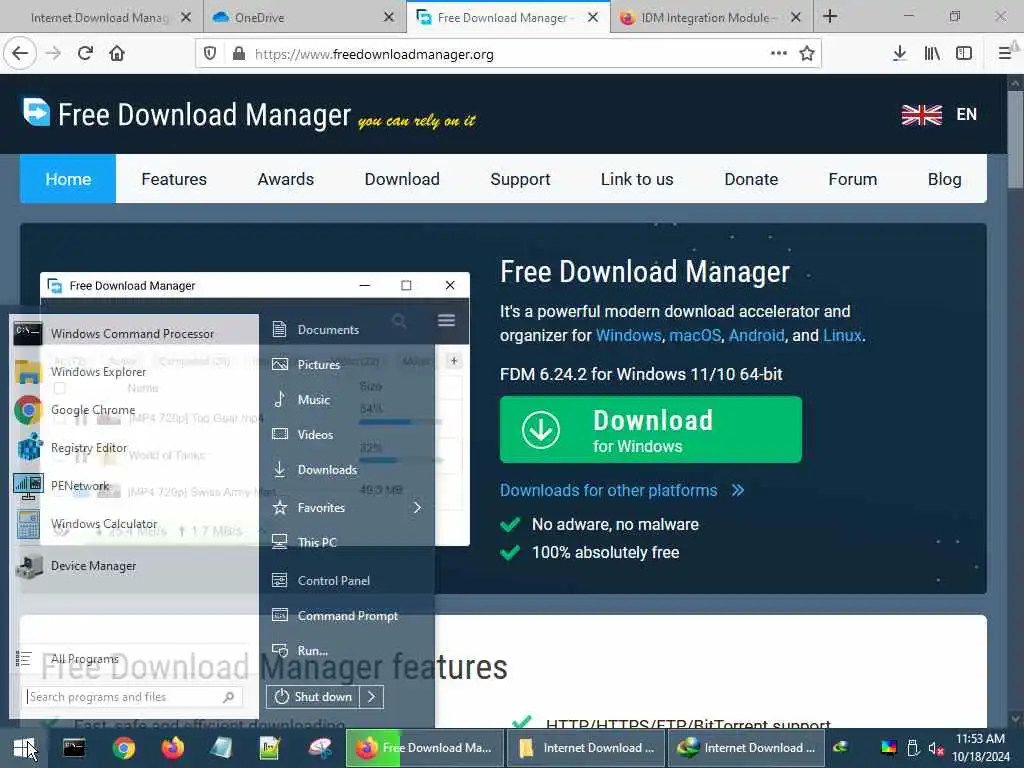Image resolution: width=1024 pixels, height=768 pixels.
Task: Open the Donate page
Action: pos(751,179)
